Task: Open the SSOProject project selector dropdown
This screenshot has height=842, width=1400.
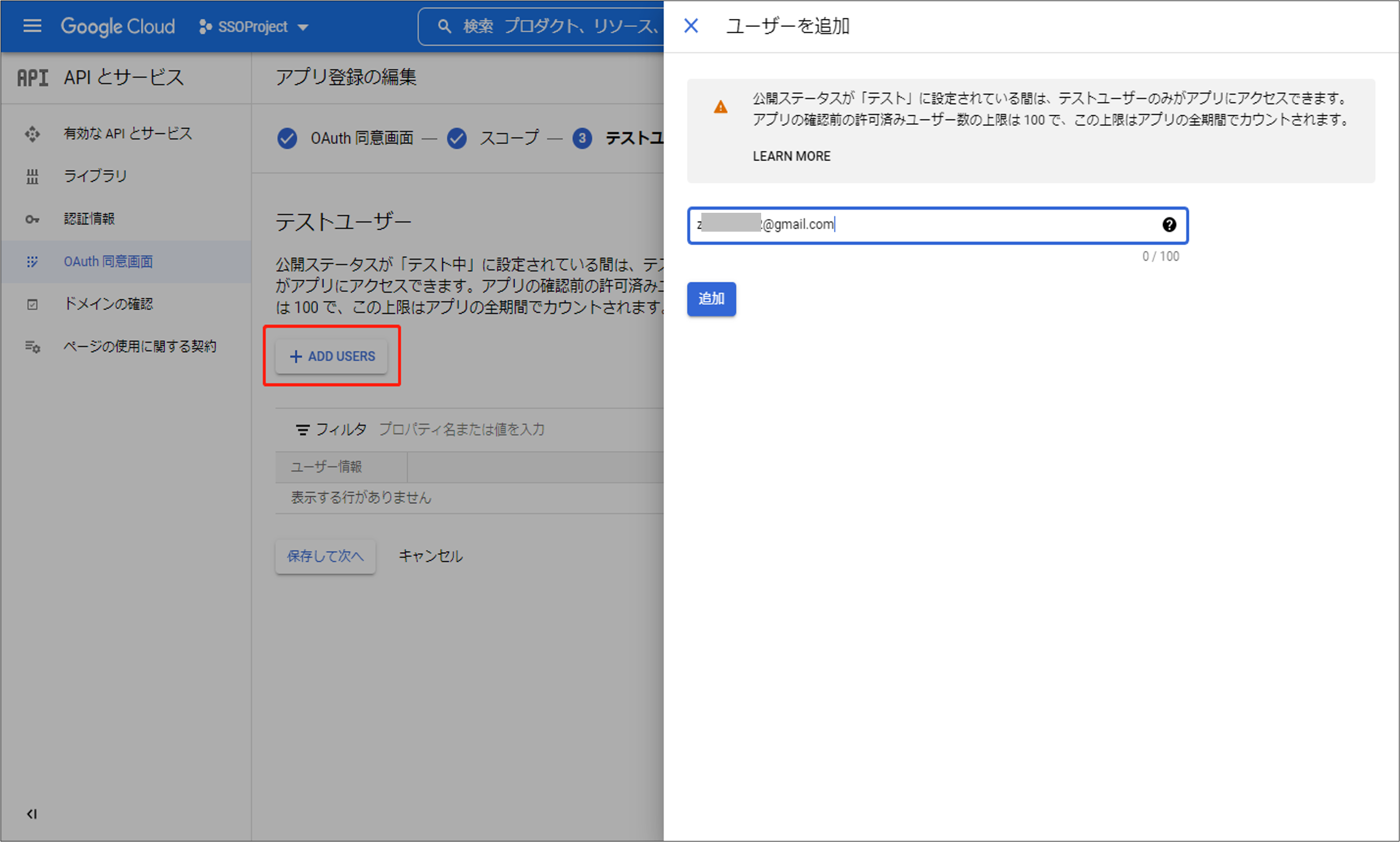Action: pyautogui.click(x=254, y=27)
